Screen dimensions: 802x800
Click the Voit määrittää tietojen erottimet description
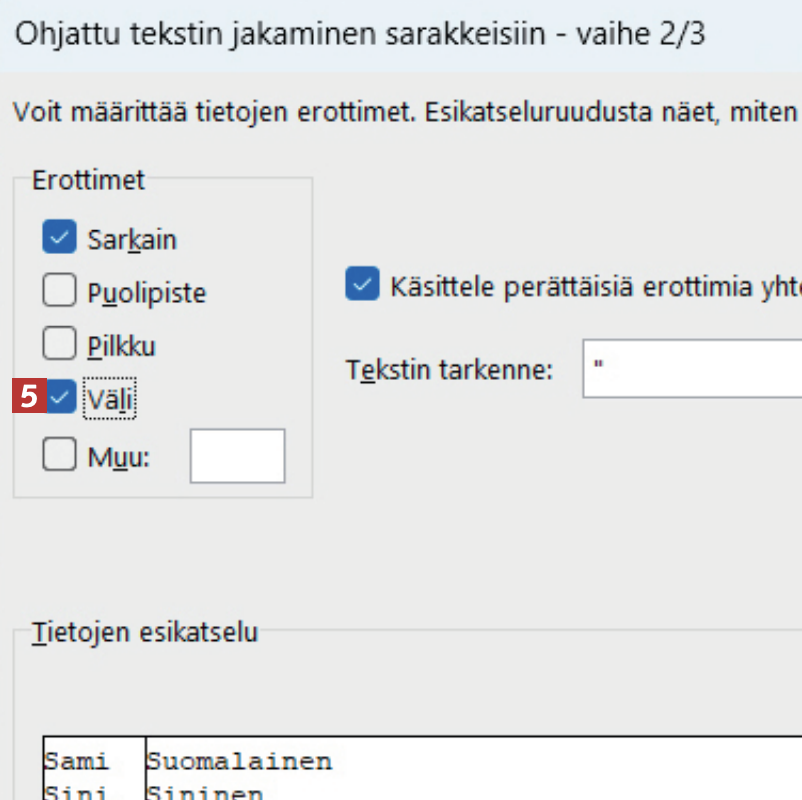tap(400, 110)
